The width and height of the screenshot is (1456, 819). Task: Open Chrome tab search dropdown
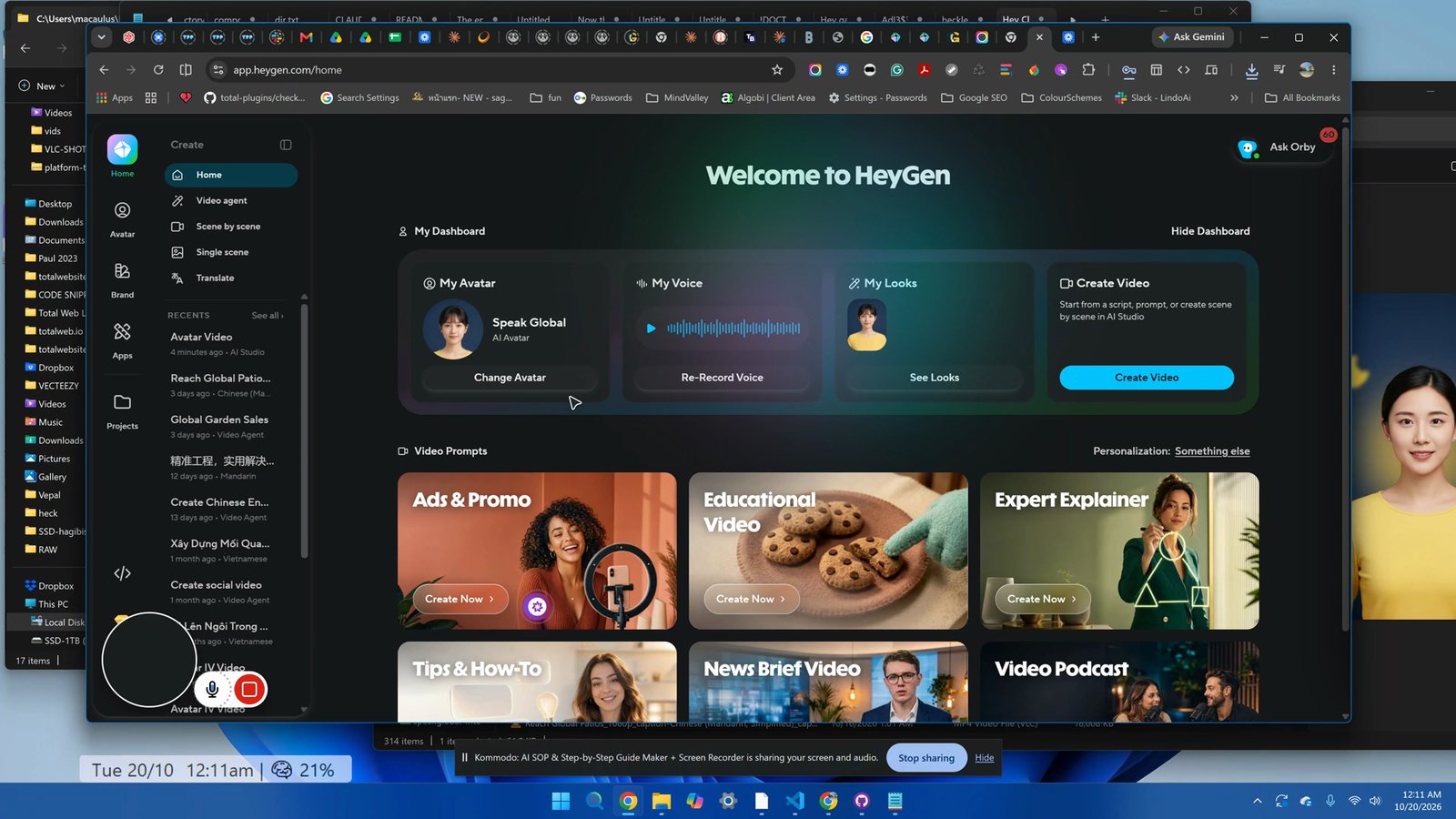point(102,37)
